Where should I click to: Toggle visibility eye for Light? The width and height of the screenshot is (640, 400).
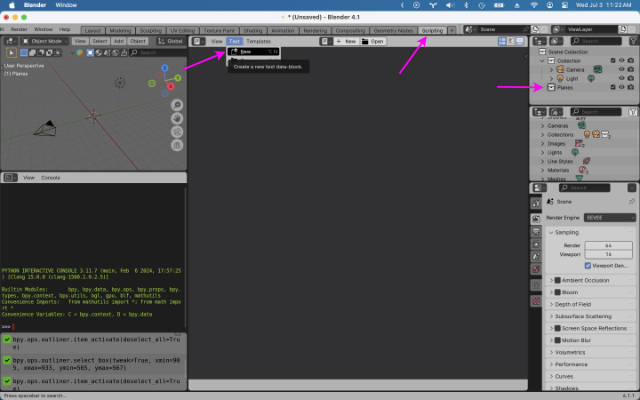tap(622, 78)
